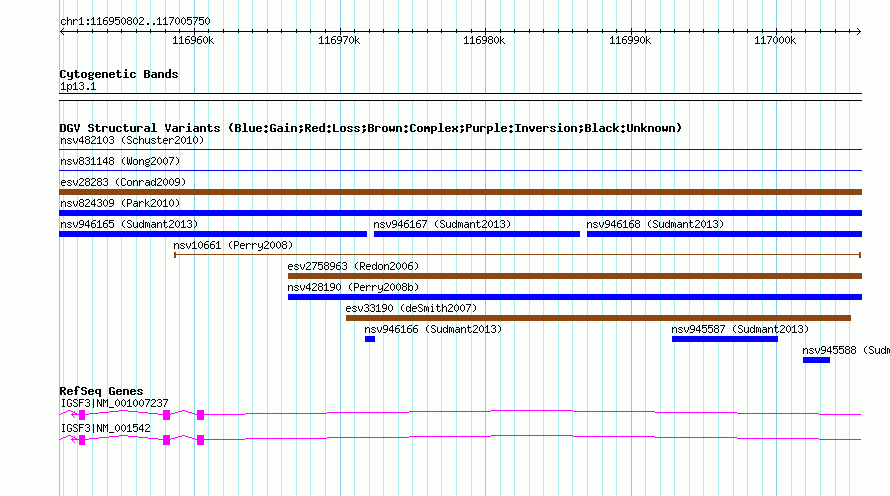Open variant nsv824309 (Park2010) label

pyautogui.click(x=120, y=203)
